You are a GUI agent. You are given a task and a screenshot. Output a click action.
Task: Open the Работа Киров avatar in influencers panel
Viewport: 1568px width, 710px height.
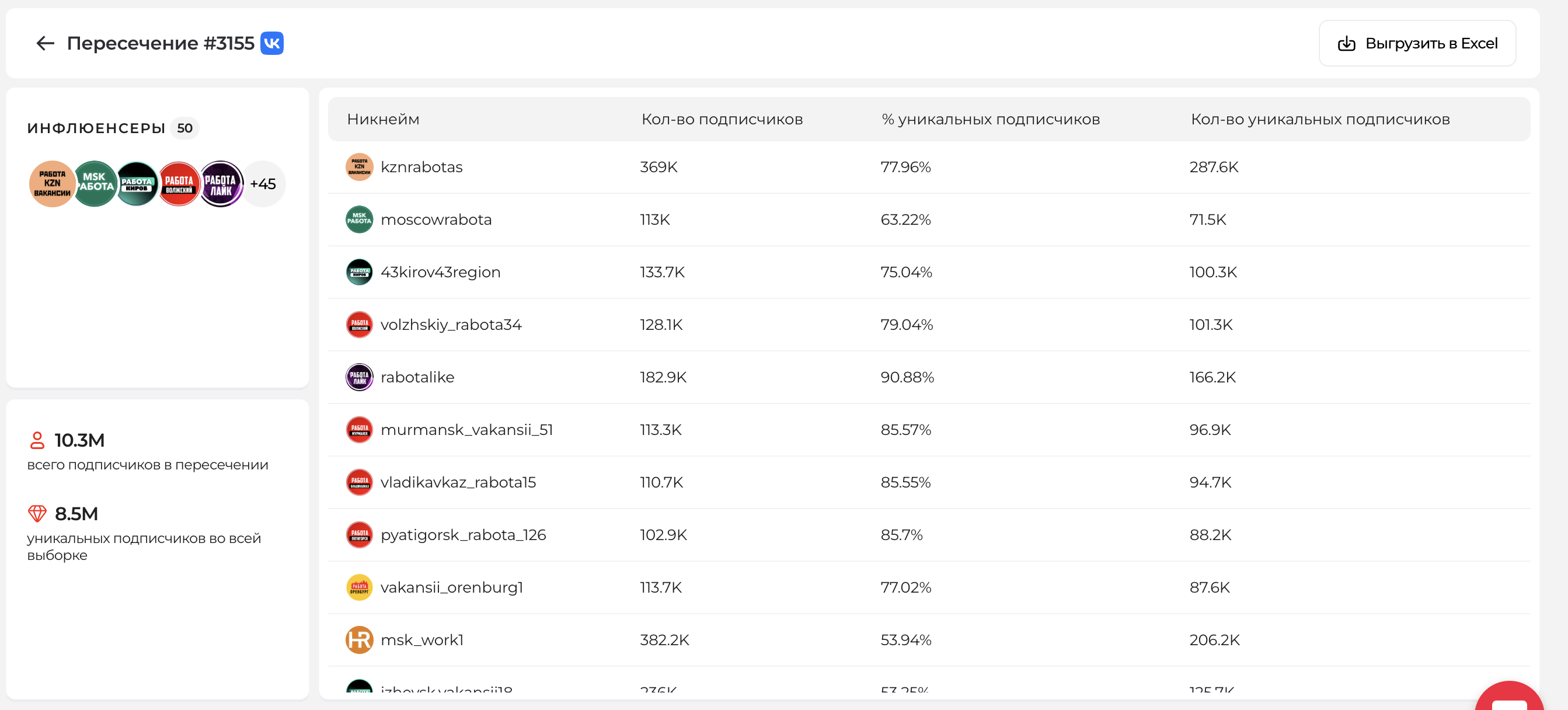138,184
